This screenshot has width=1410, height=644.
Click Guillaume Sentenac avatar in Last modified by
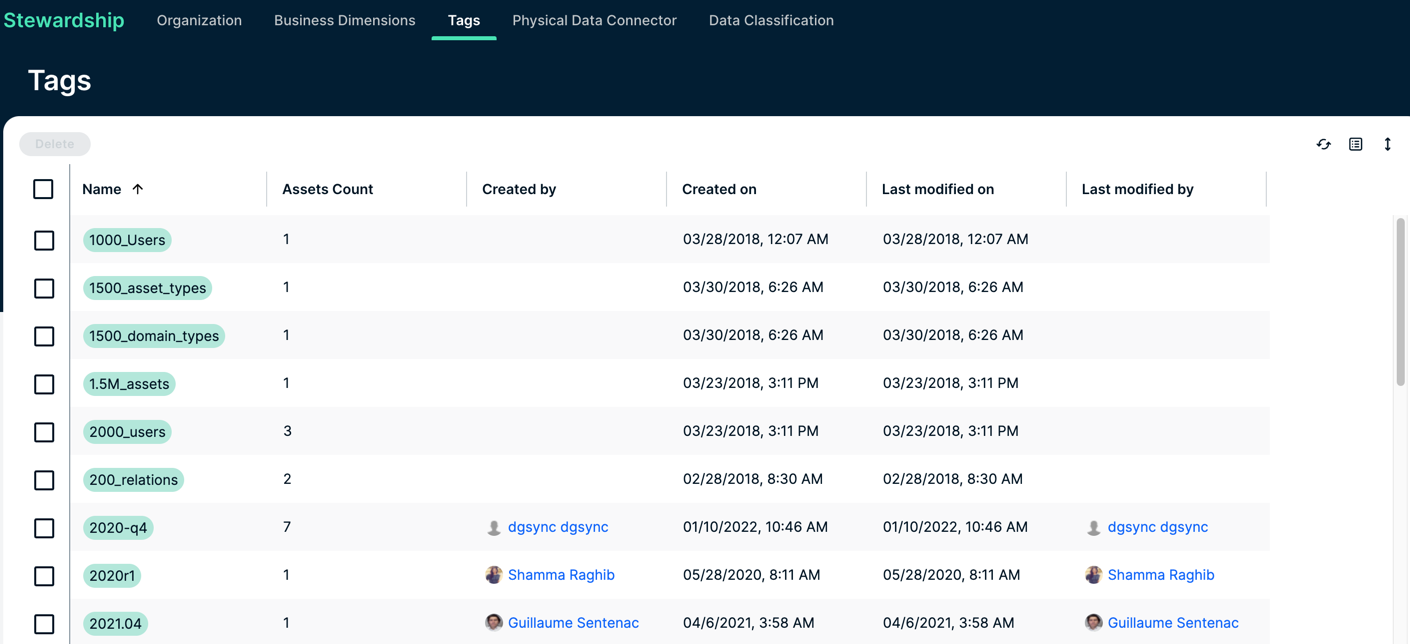click(1093, 622)
